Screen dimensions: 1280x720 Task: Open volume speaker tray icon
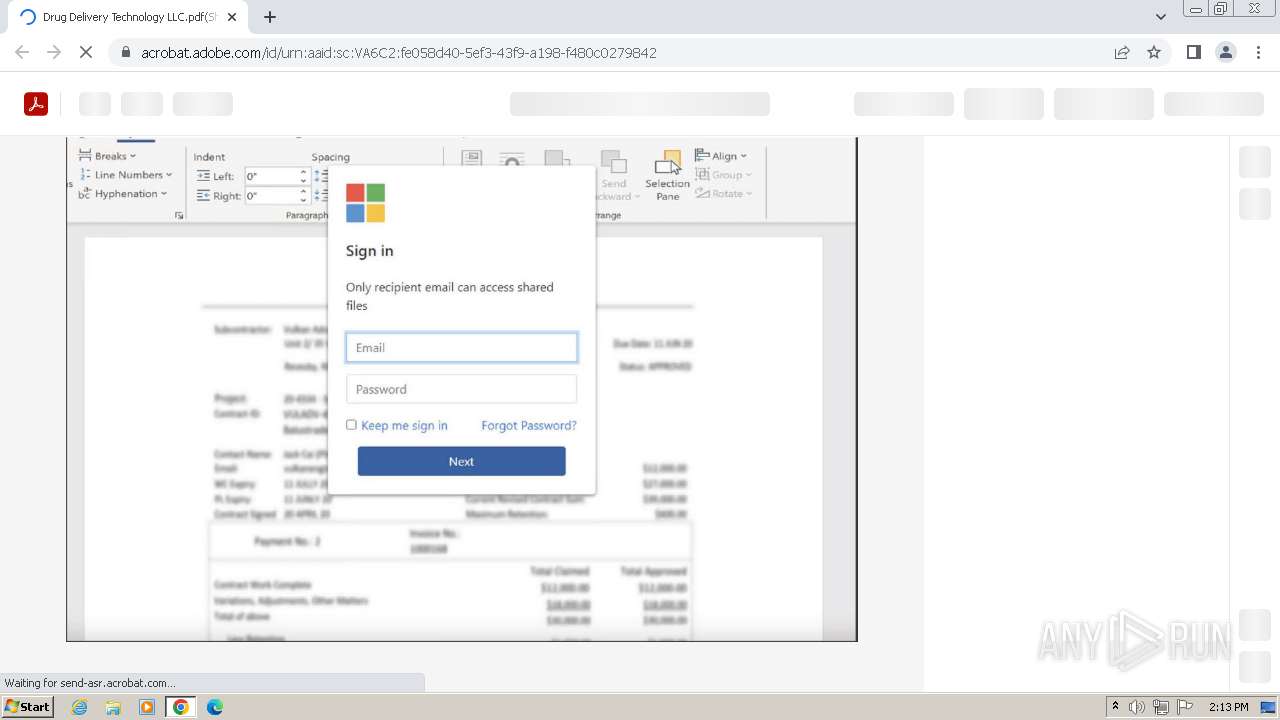tap(1137, 707)
